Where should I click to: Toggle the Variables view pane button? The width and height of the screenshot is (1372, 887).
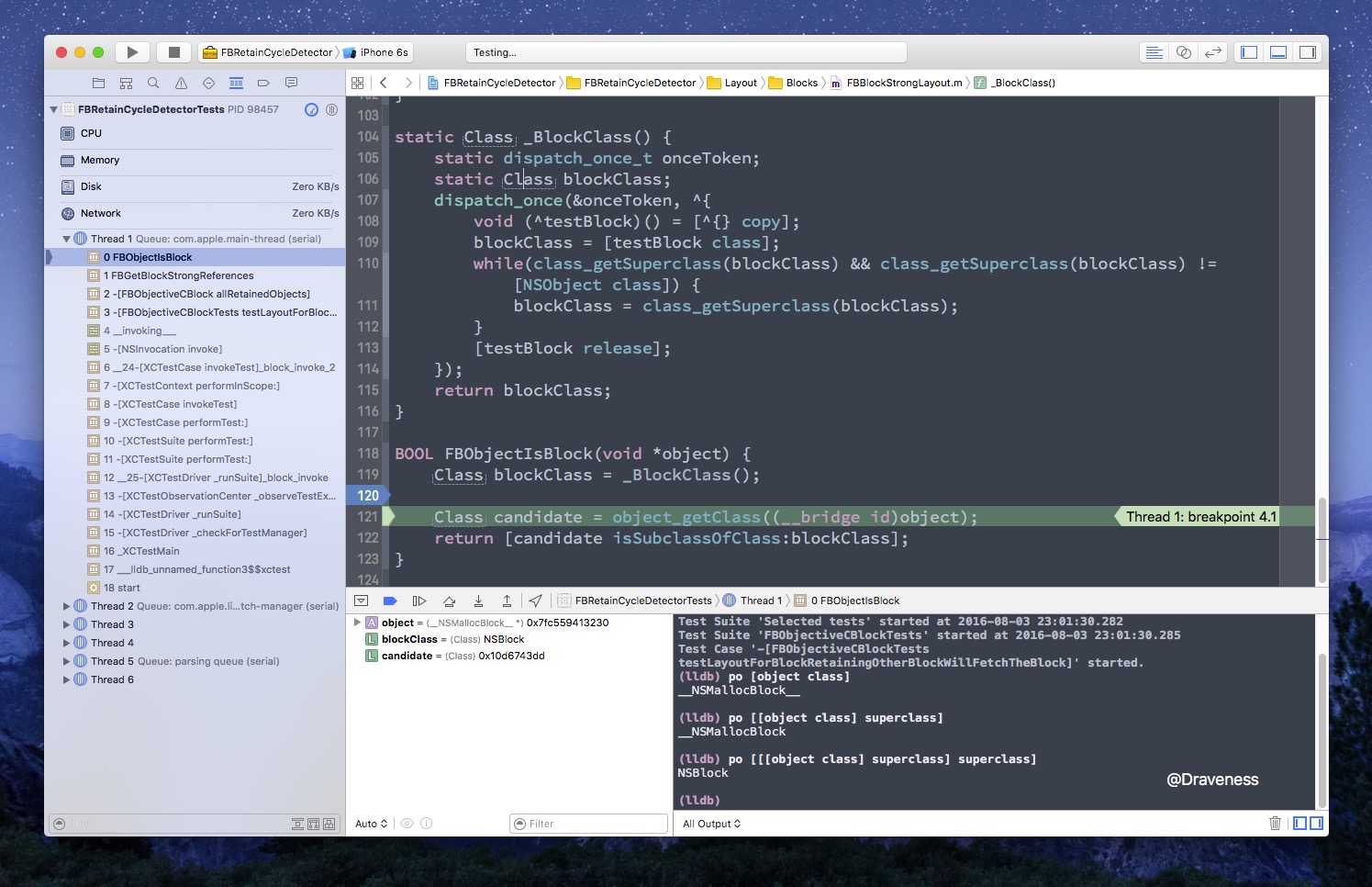(x=1299, y=823)
